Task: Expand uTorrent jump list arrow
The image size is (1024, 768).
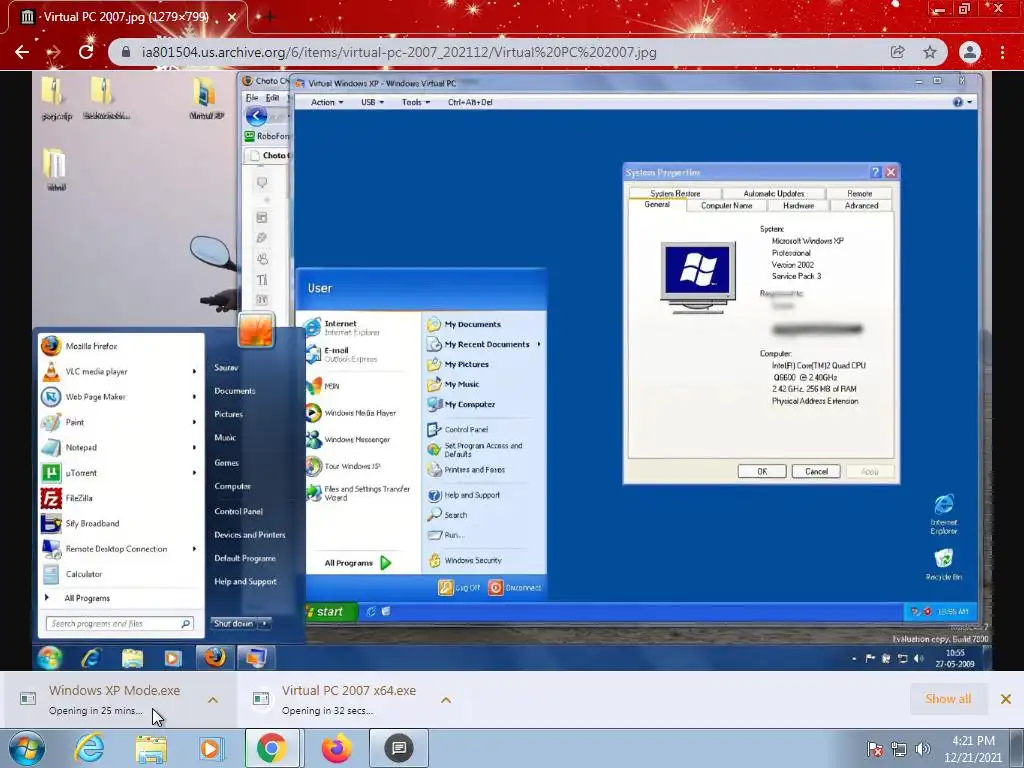Action: pyautogui.click(x=194, y=473)
